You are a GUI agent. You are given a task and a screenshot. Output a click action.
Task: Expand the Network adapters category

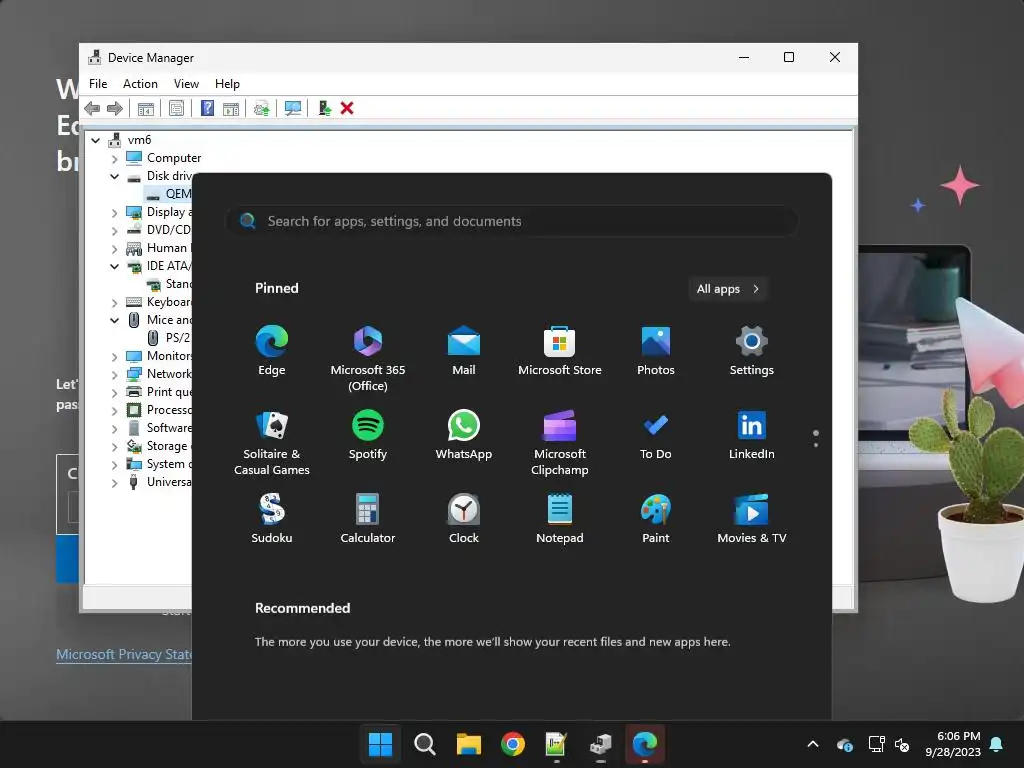pos(114,374)
